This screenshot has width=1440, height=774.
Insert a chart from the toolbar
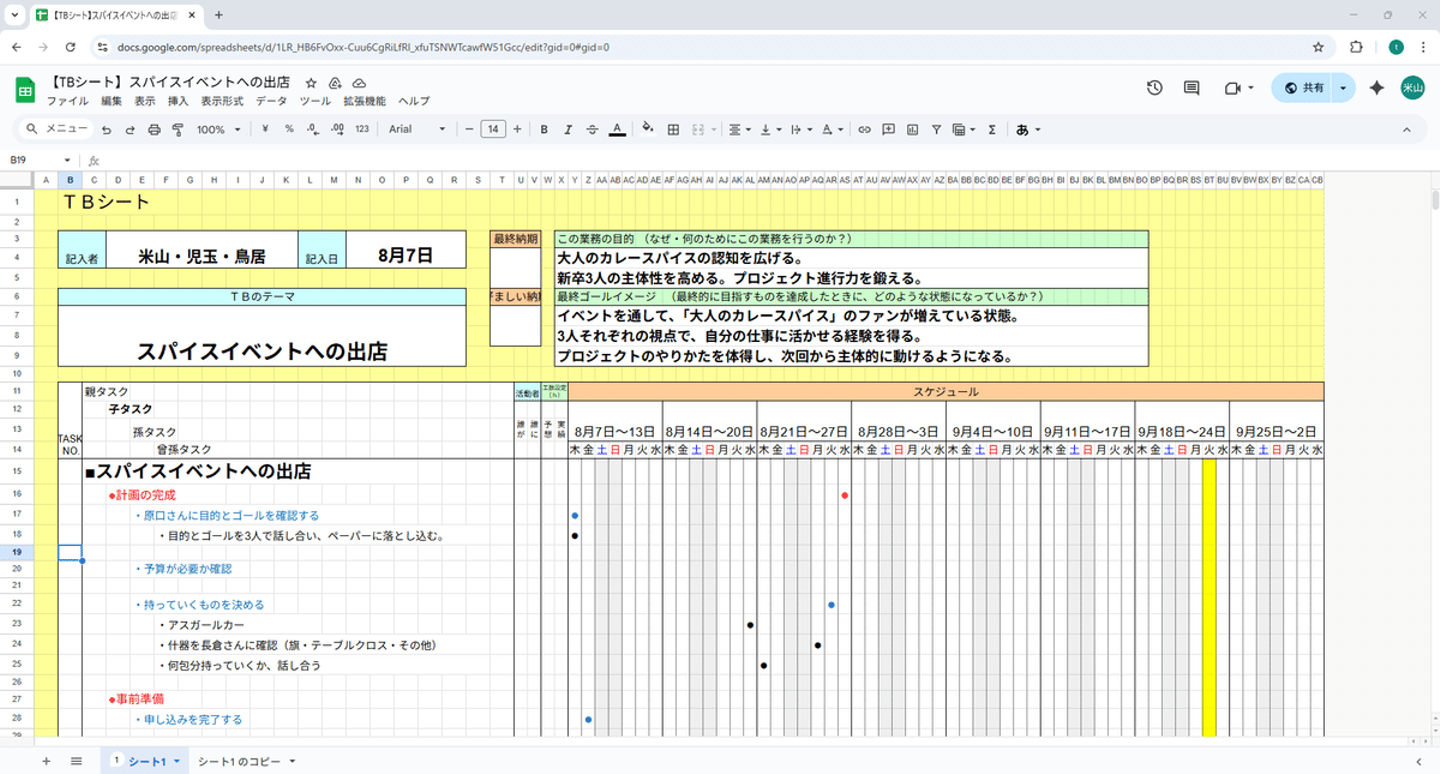coord(912,129)
